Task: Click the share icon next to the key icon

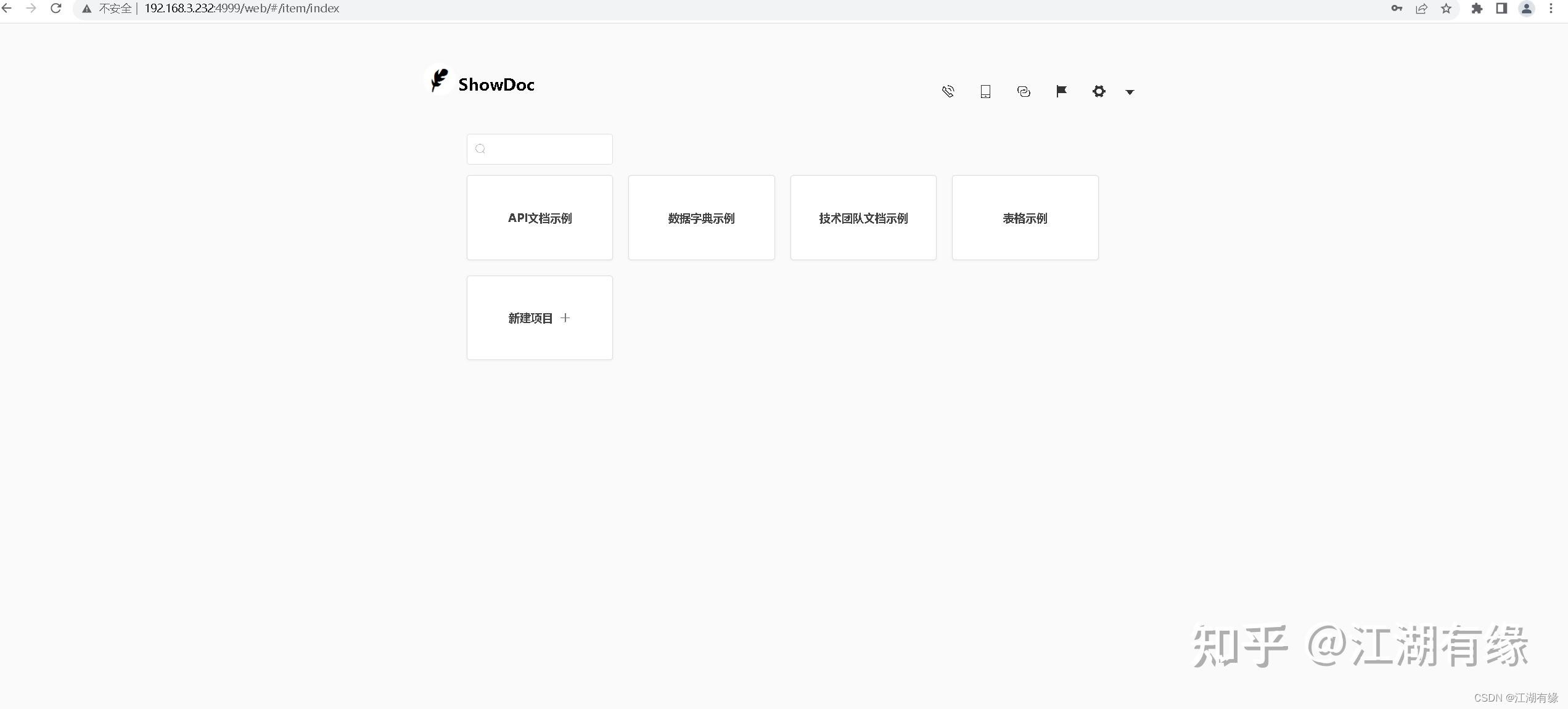Action: pyautogui.click(x=1421, y=9)
